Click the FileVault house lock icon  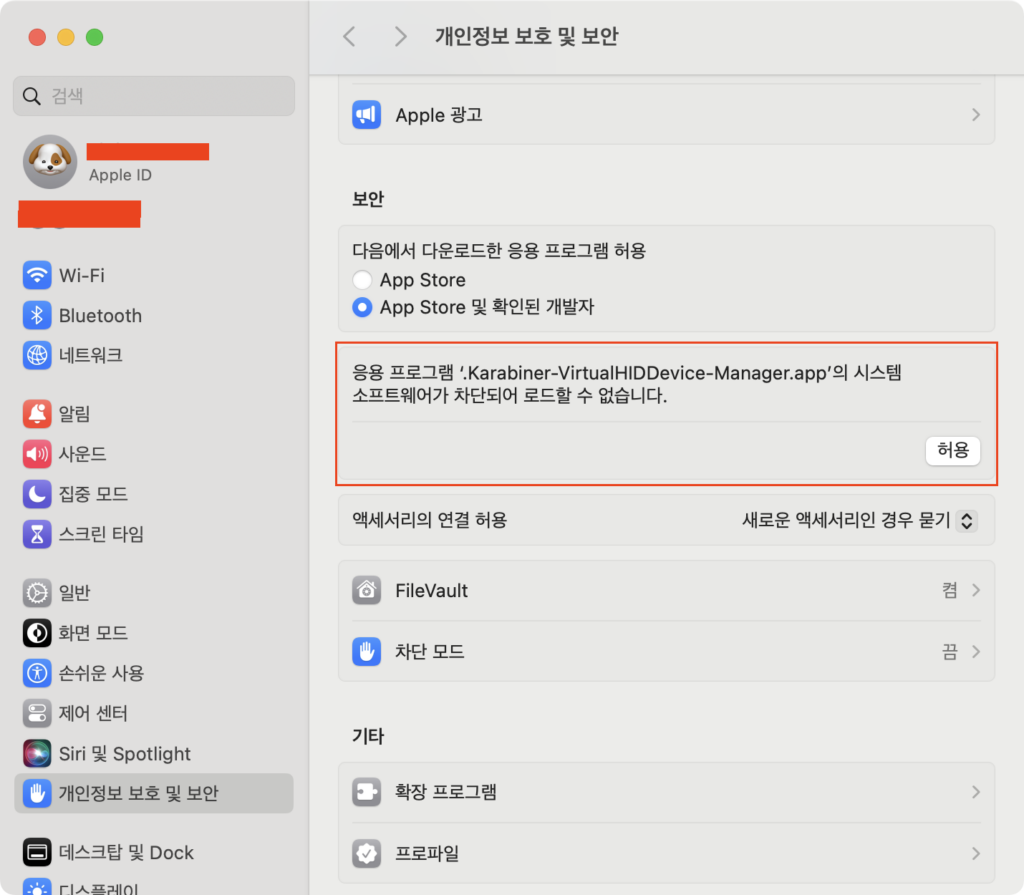[366, 591]
